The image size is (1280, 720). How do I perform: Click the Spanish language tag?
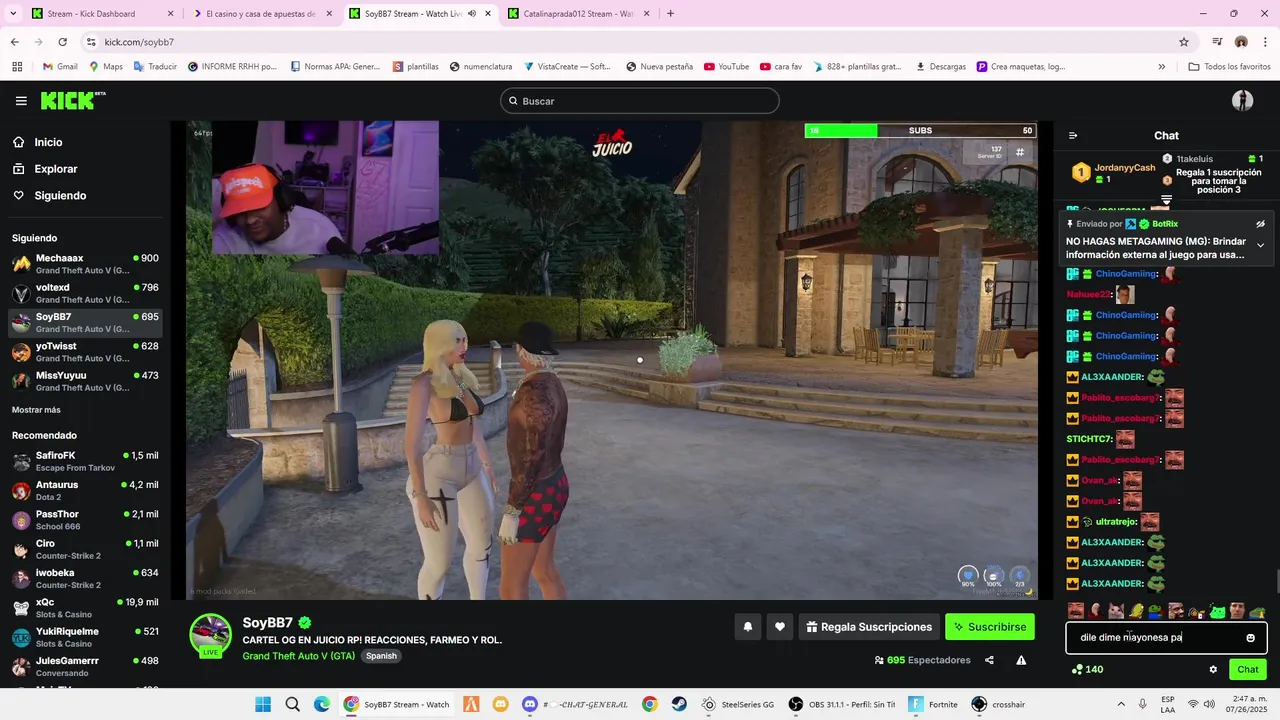tap(381, 656)
